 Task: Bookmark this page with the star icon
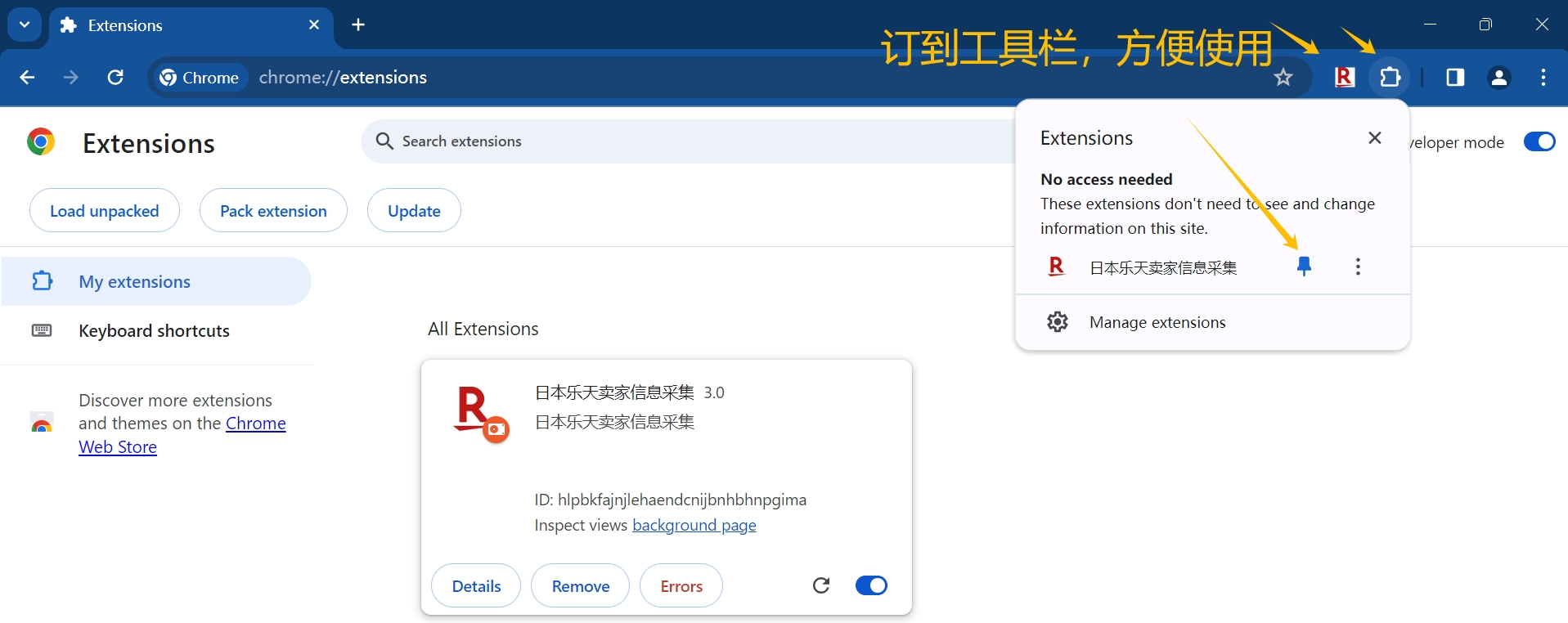1283,78
